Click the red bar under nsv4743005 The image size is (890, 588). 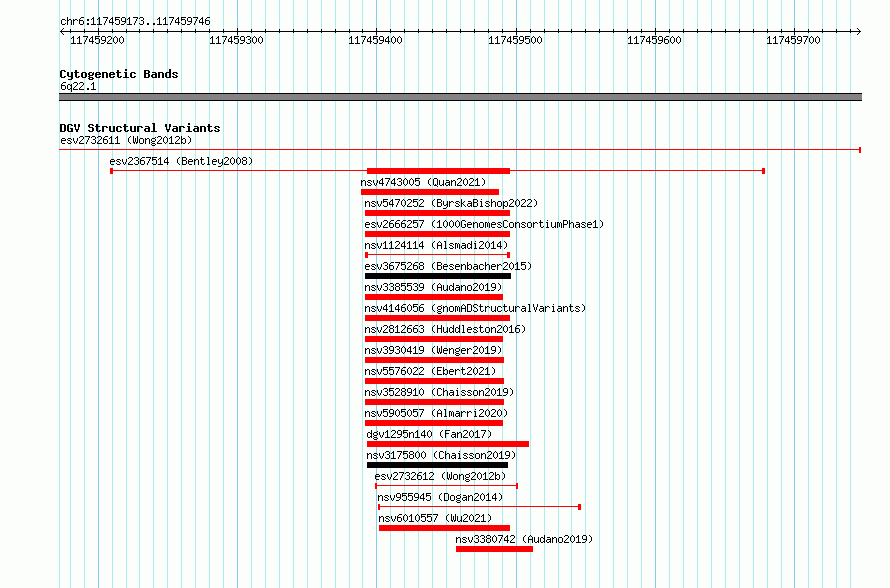[430, 192]
